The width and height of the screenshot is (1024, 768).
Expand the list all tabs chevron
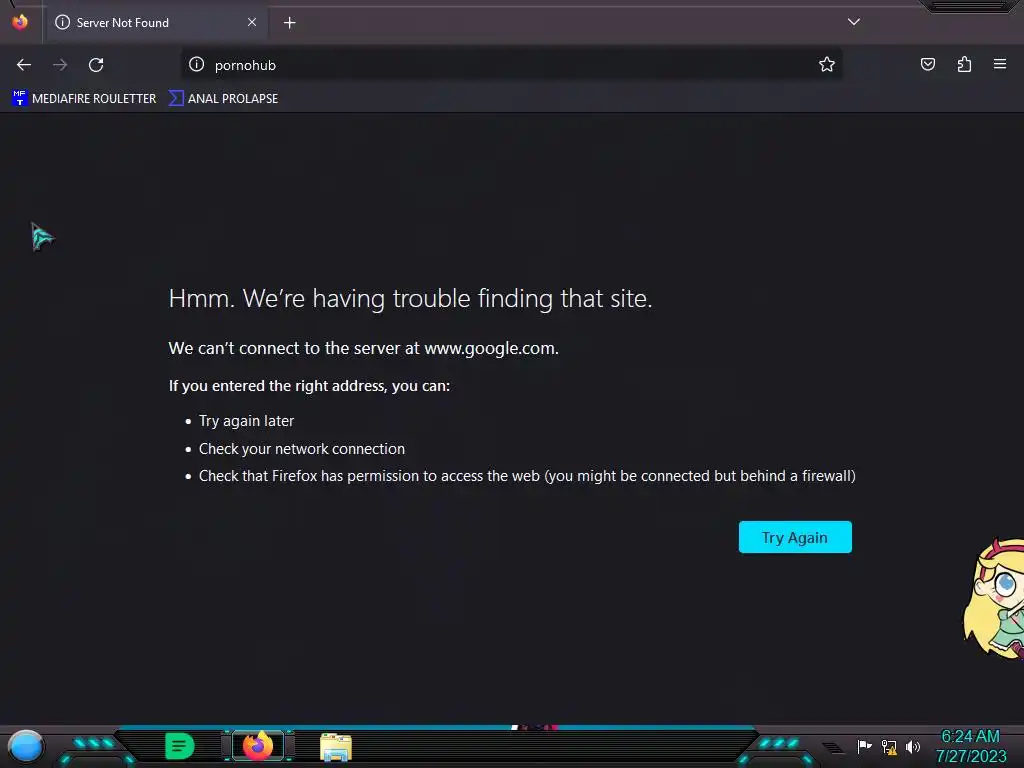[x=854, y=22]
